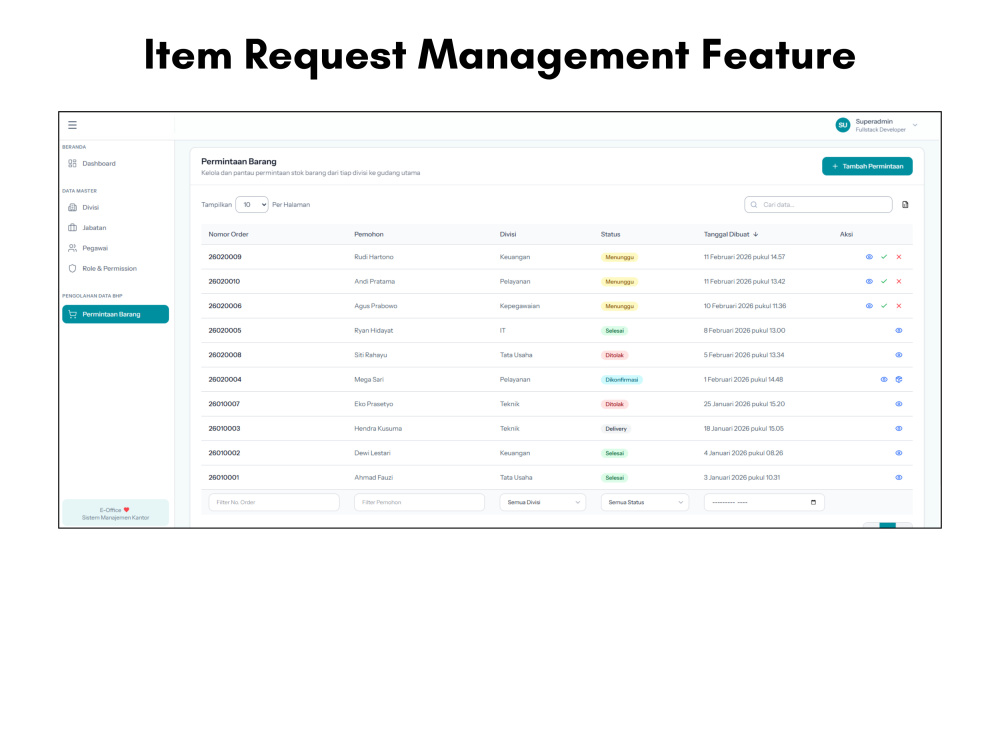1000x750 pixels.
Task: Approve order 26020009 with check icon
Action: click(x=884, y=257)
